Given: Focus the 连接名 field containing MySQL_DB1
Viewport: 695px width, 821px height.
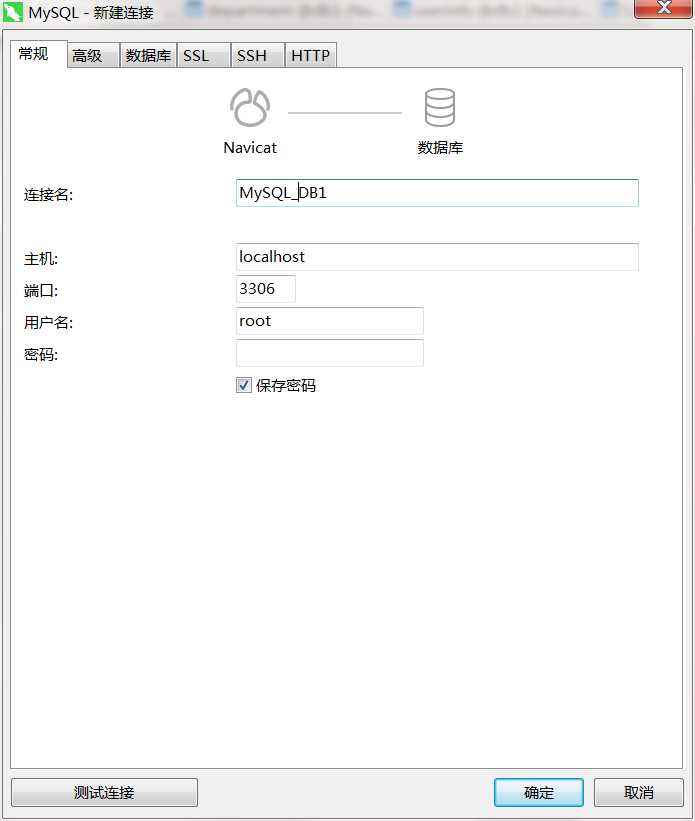Looking at the screenshot, I should (437, 193).
